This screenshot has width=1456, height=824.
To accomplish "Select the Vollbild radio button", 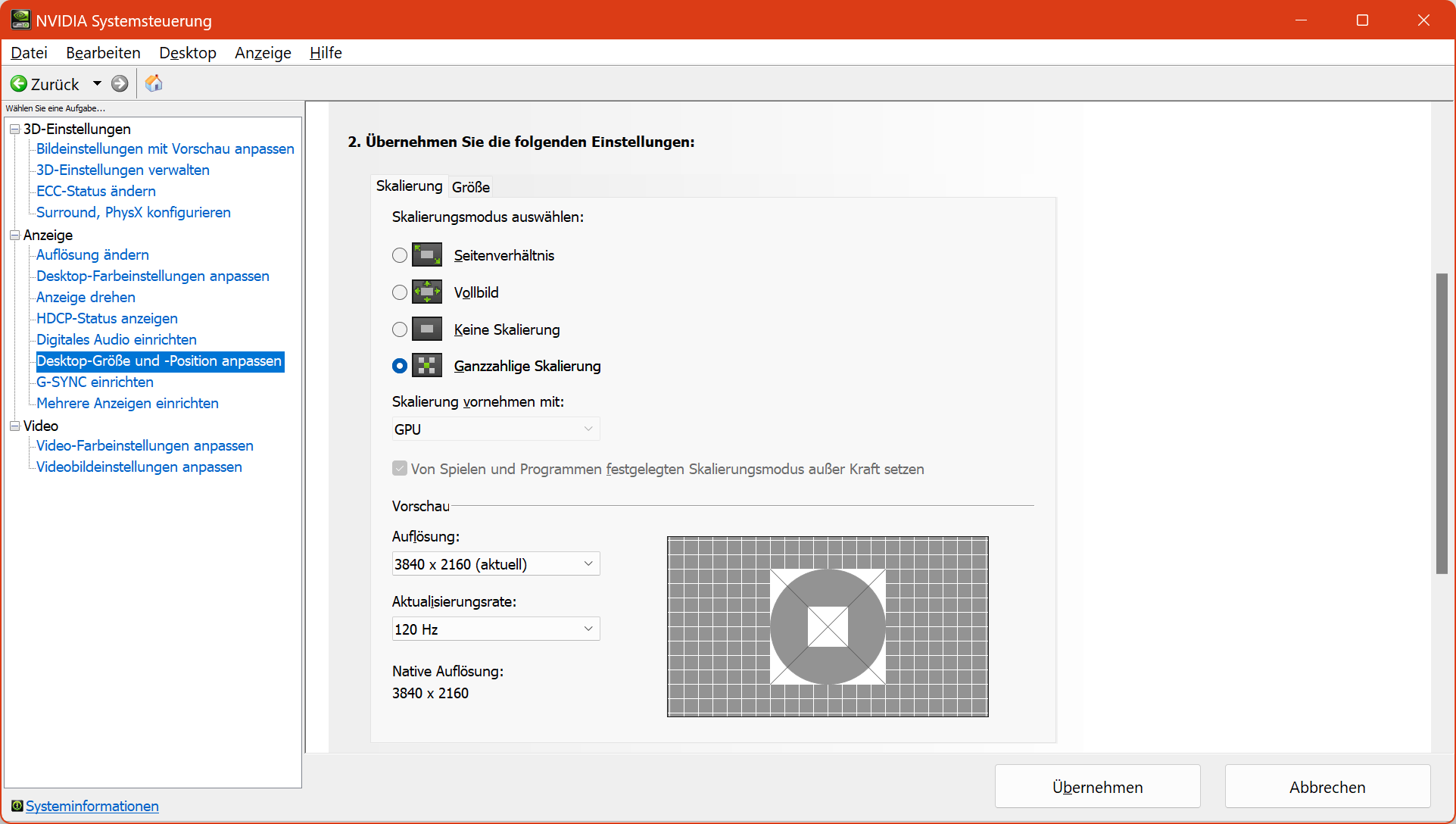I will tap(400, 292).
